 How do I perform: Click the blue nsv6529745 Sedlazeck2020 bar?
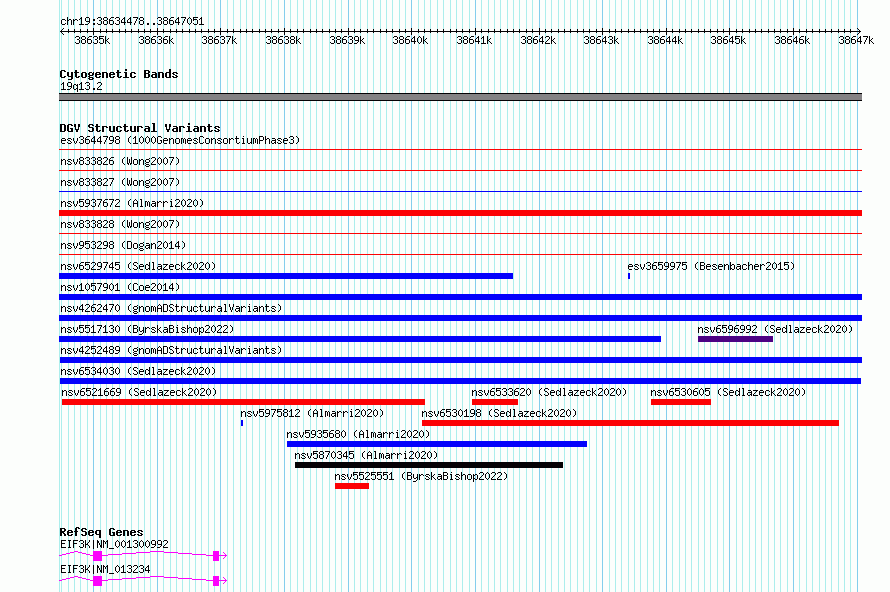(x=286, y=276)
